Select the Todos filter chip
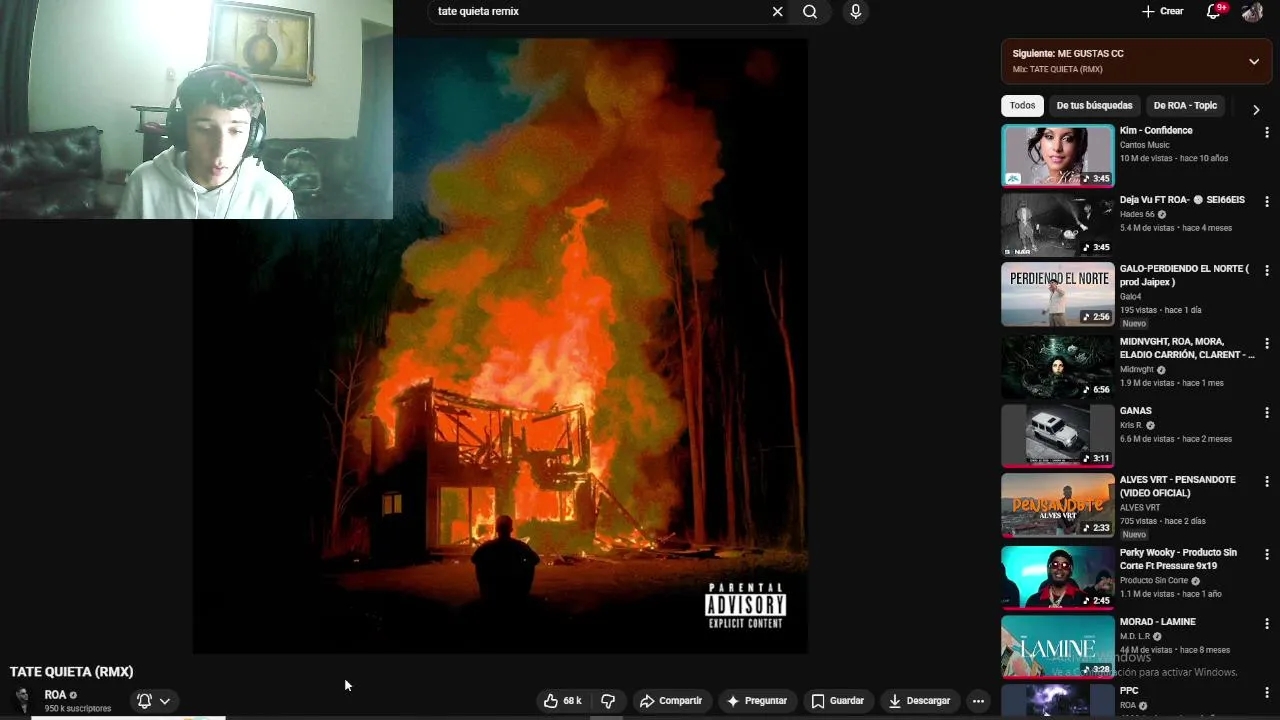 [1022, 106]
